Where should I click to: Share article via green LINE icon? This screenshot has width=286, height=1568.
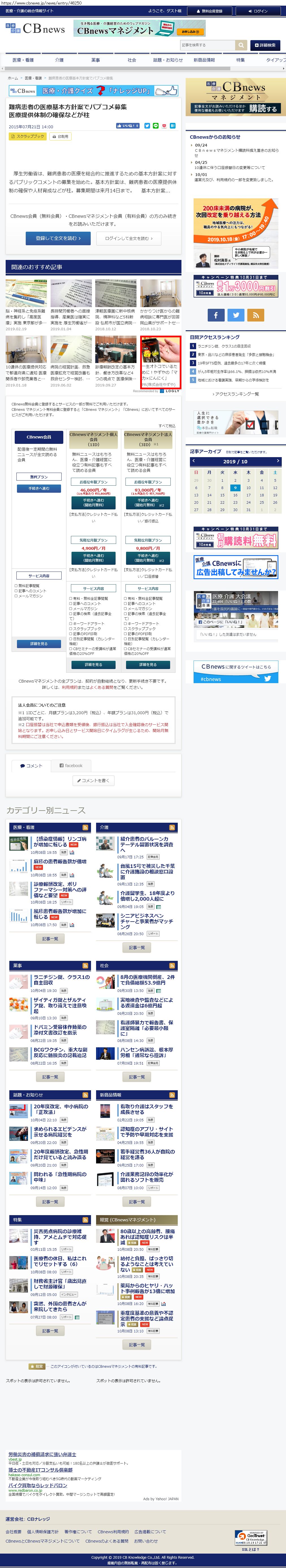155,126
